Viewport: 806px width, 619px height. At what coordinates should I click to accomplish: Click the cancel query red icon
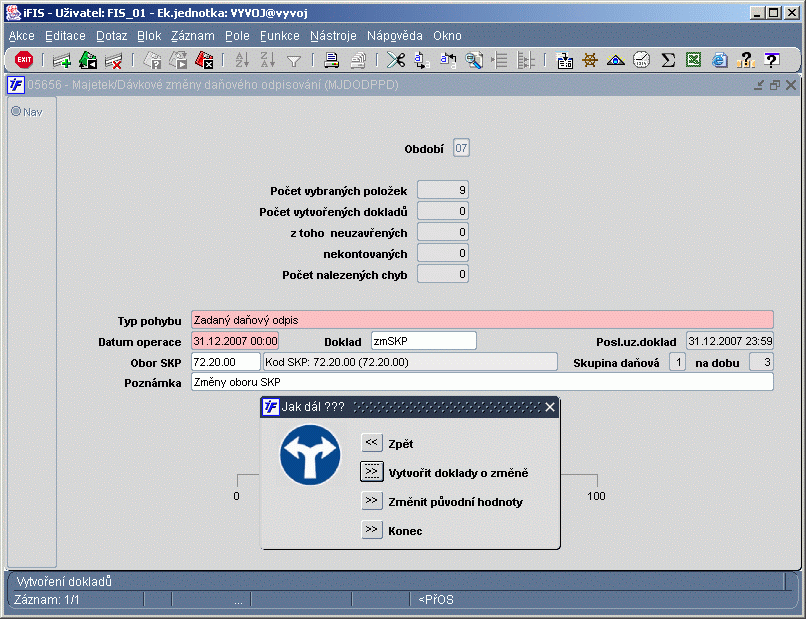click(204, 61)
